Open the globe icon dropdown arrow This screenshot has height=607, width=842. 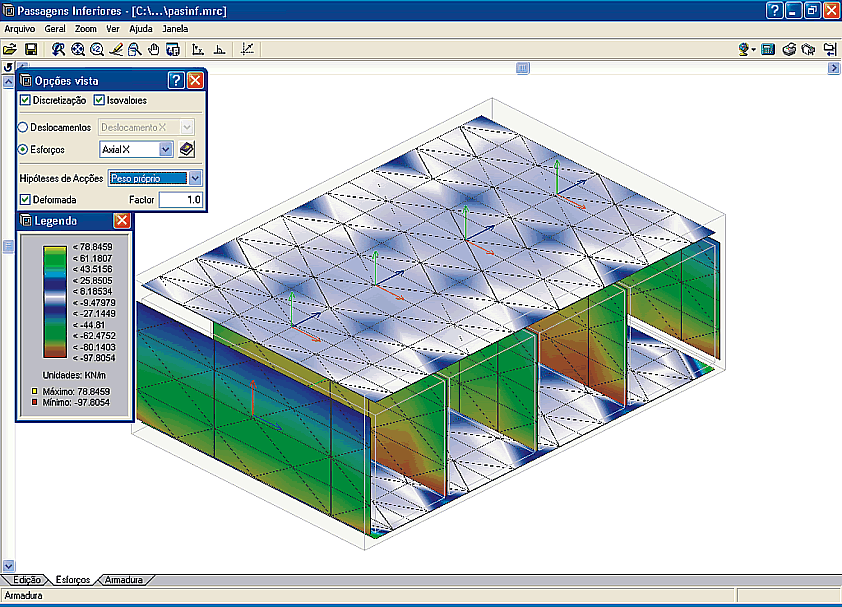[x=753, y=49]
